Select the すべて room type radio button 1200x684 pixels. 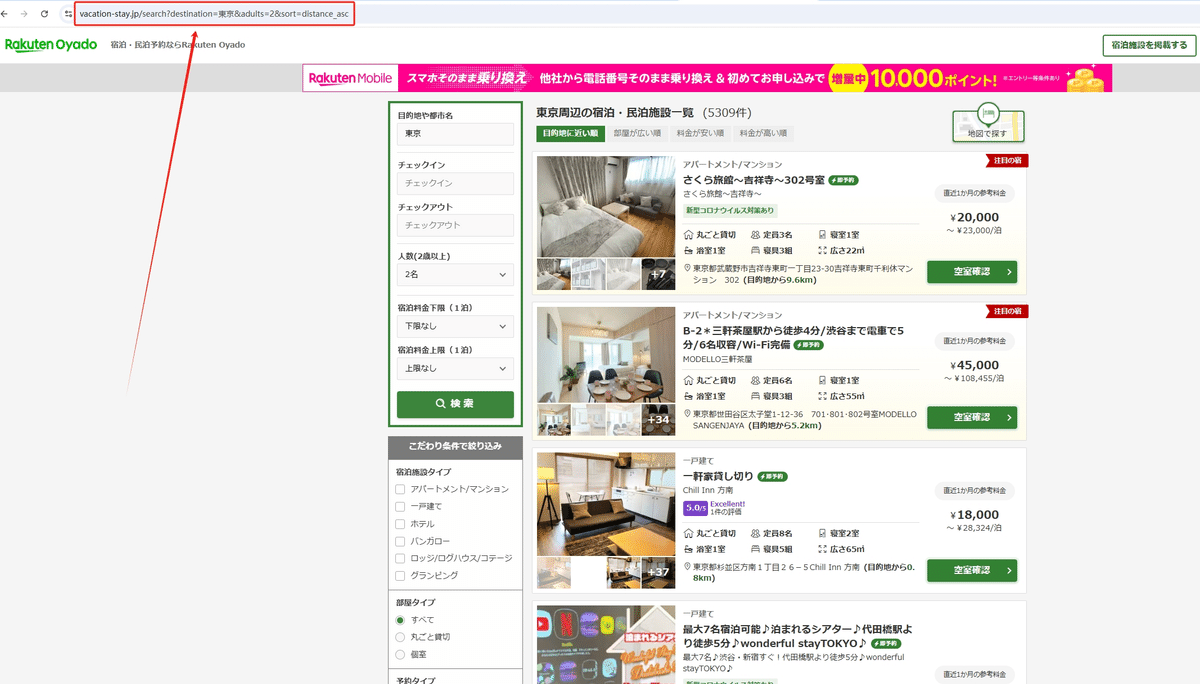(401, 620)
